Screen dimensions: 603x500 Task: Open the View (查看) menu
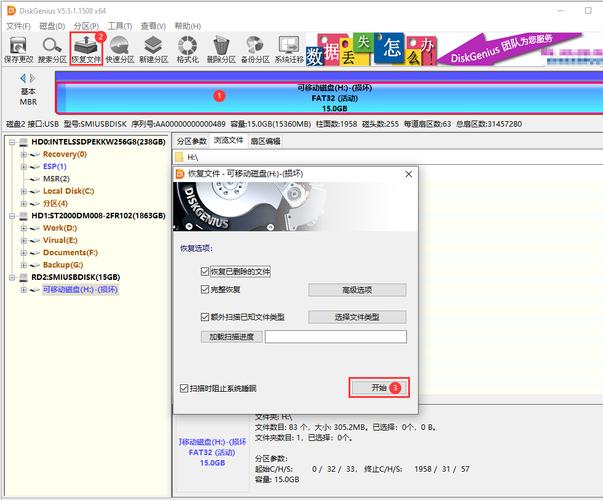tap(153, 26)
